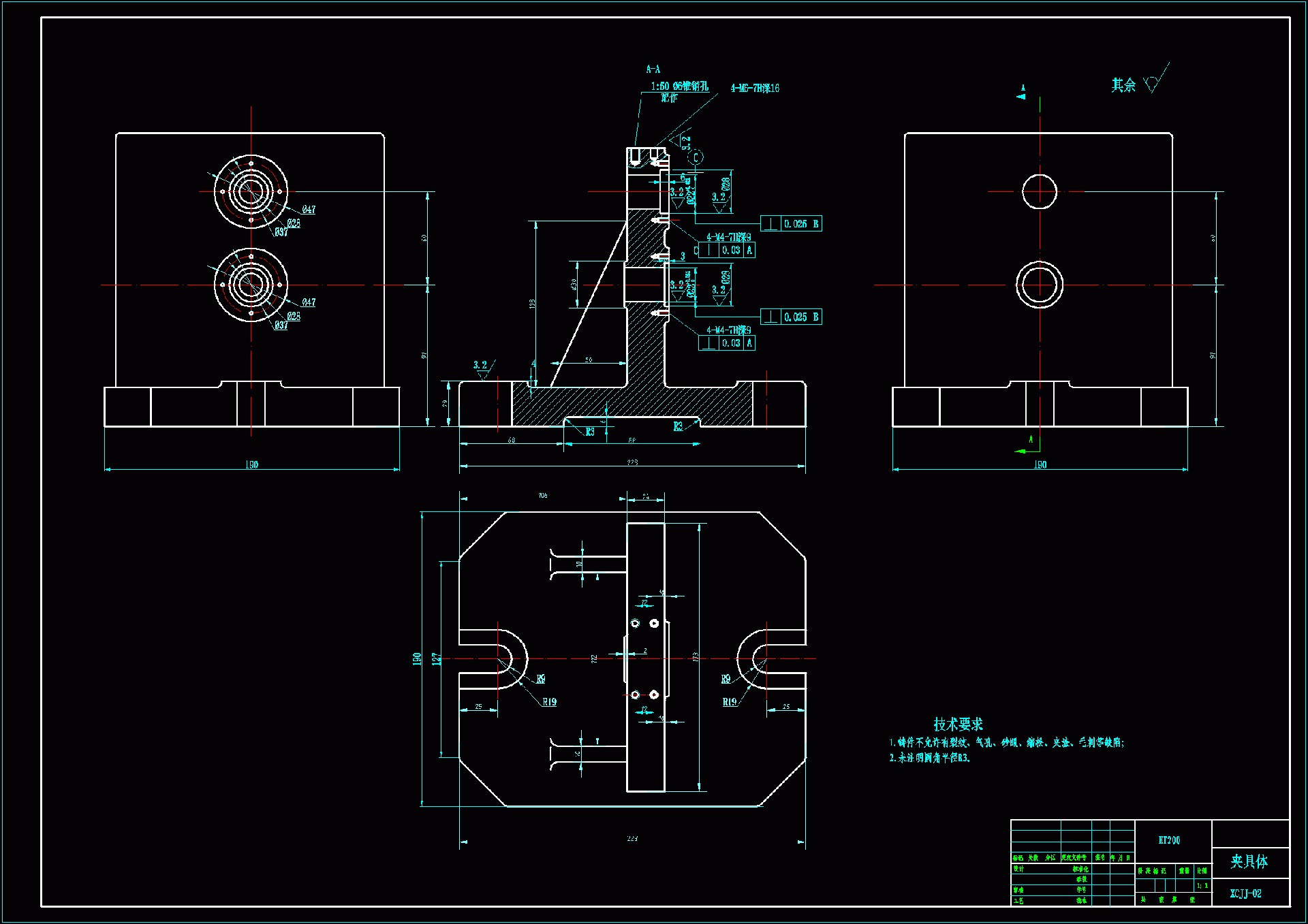The image size is (1308, 924).
Task: Click the 127 vertical dimension in plan view
Action: 437,658
